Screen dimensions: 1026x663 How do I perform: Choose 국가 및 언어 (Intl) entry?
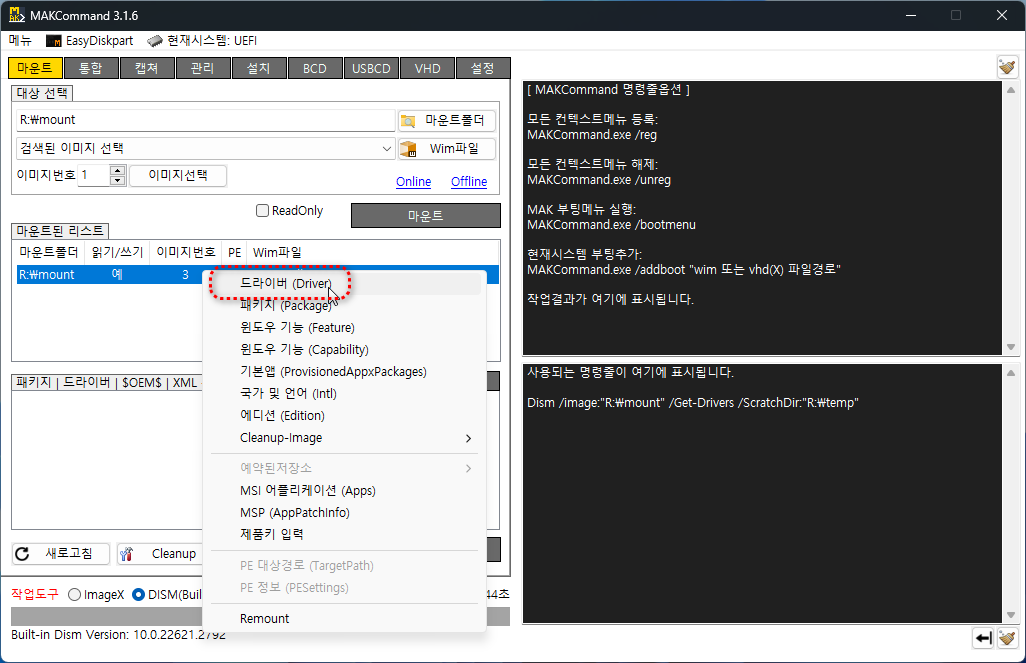(345, 393)
